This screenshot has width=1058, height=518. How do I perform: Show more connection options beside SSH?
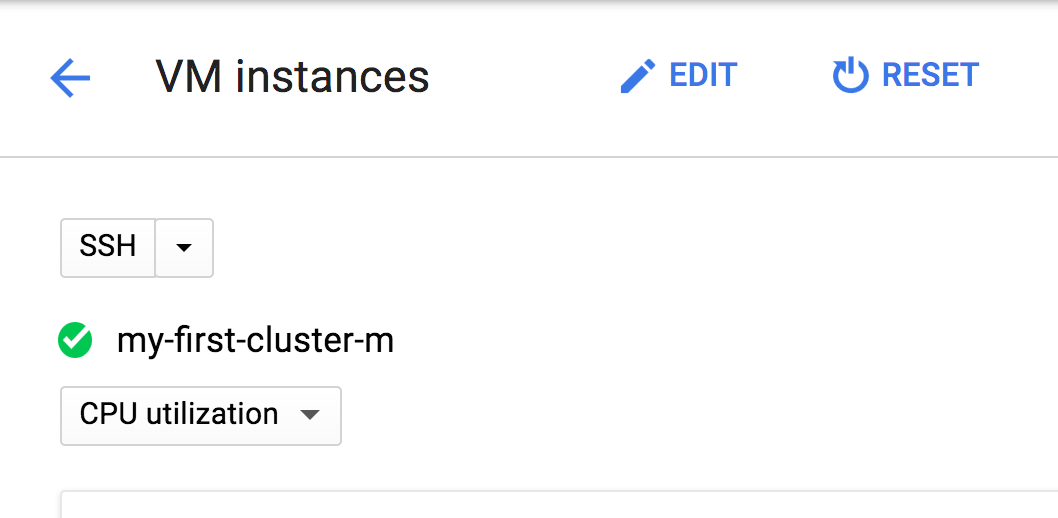(184, 248)
